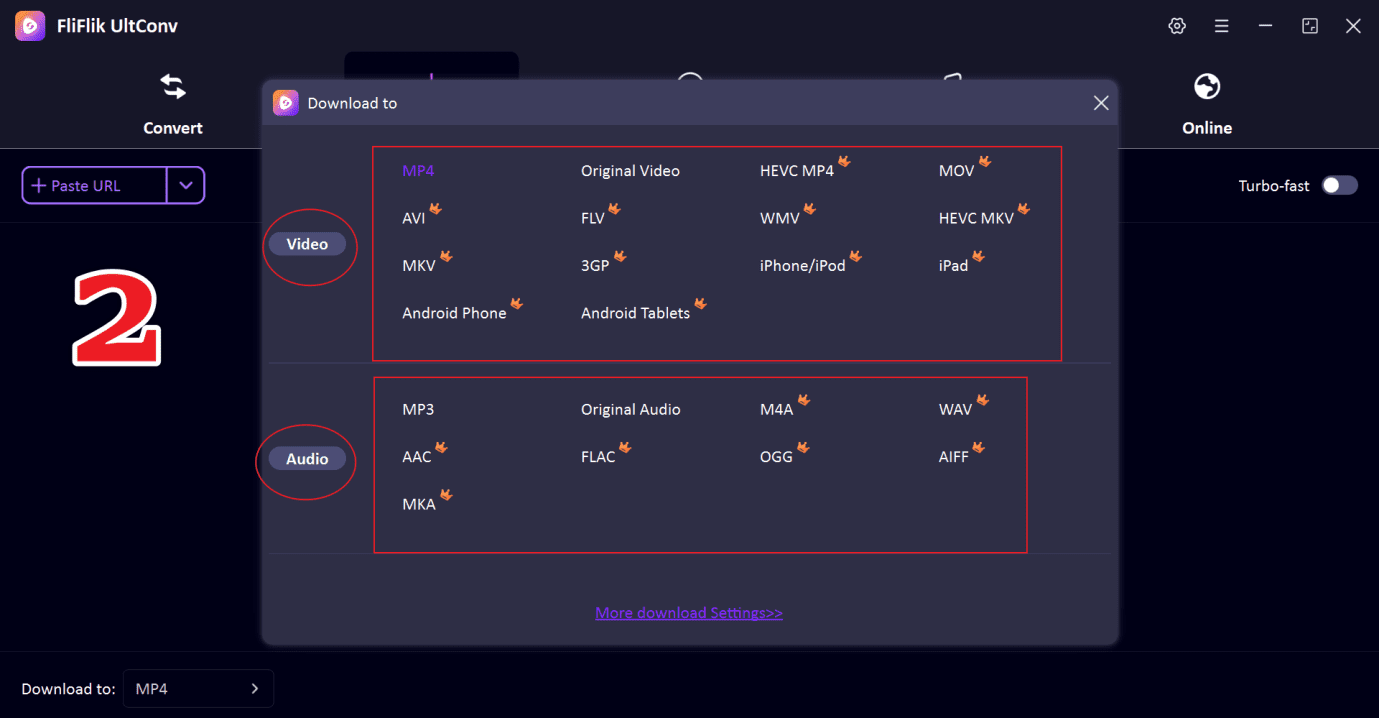Open More download Settings link
Screen dimensions: 1379x718
688,613
